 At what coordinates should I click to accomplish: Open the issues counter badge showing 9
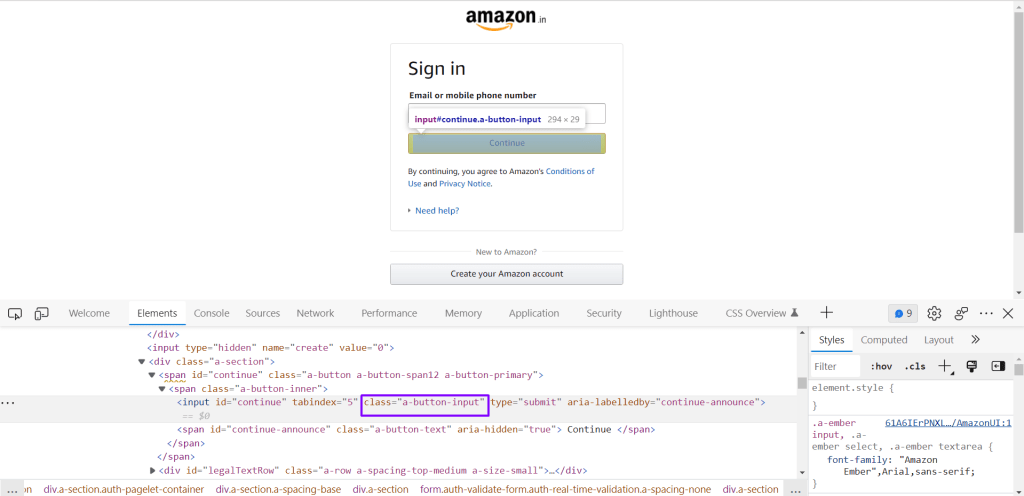[x=903, y=313]
